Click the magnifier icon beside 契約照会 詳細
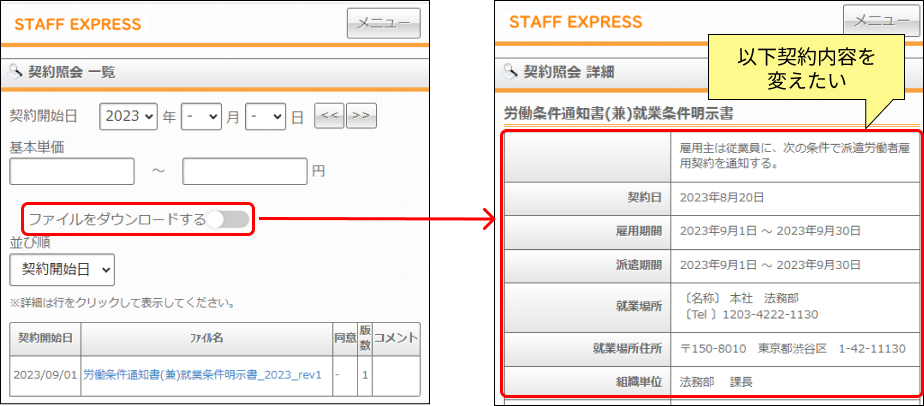 (x=513, y=72)
